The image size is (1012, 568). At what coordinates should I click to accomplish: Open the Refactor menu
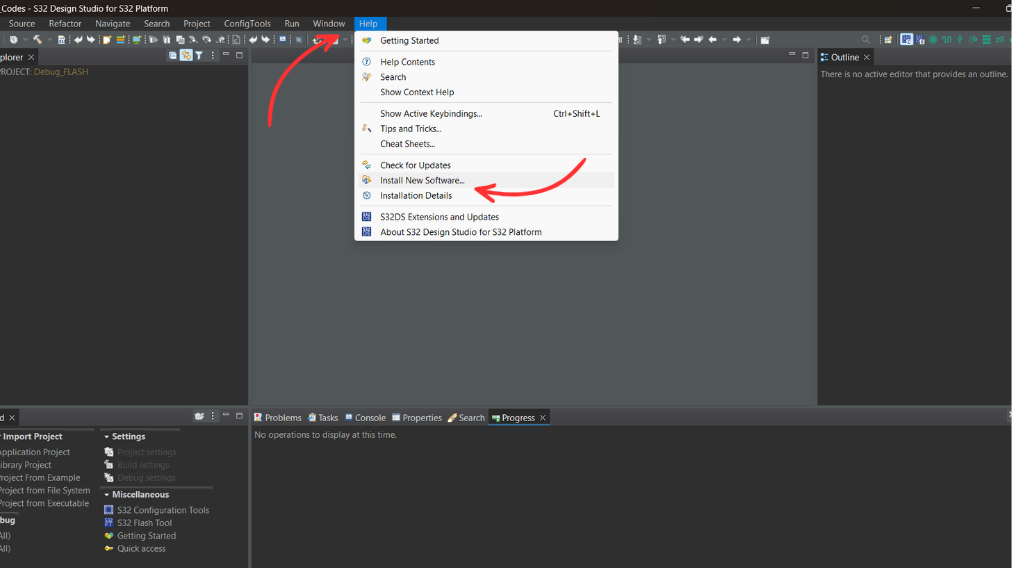(x=65, y=24)
